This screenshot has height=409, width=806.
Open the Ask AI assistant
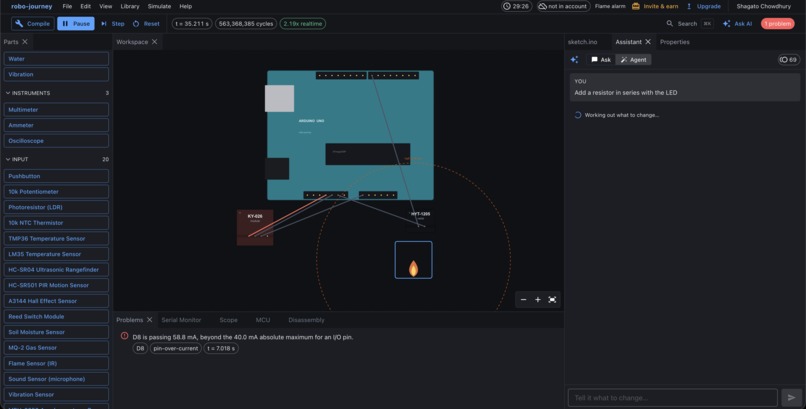point(737,24)
